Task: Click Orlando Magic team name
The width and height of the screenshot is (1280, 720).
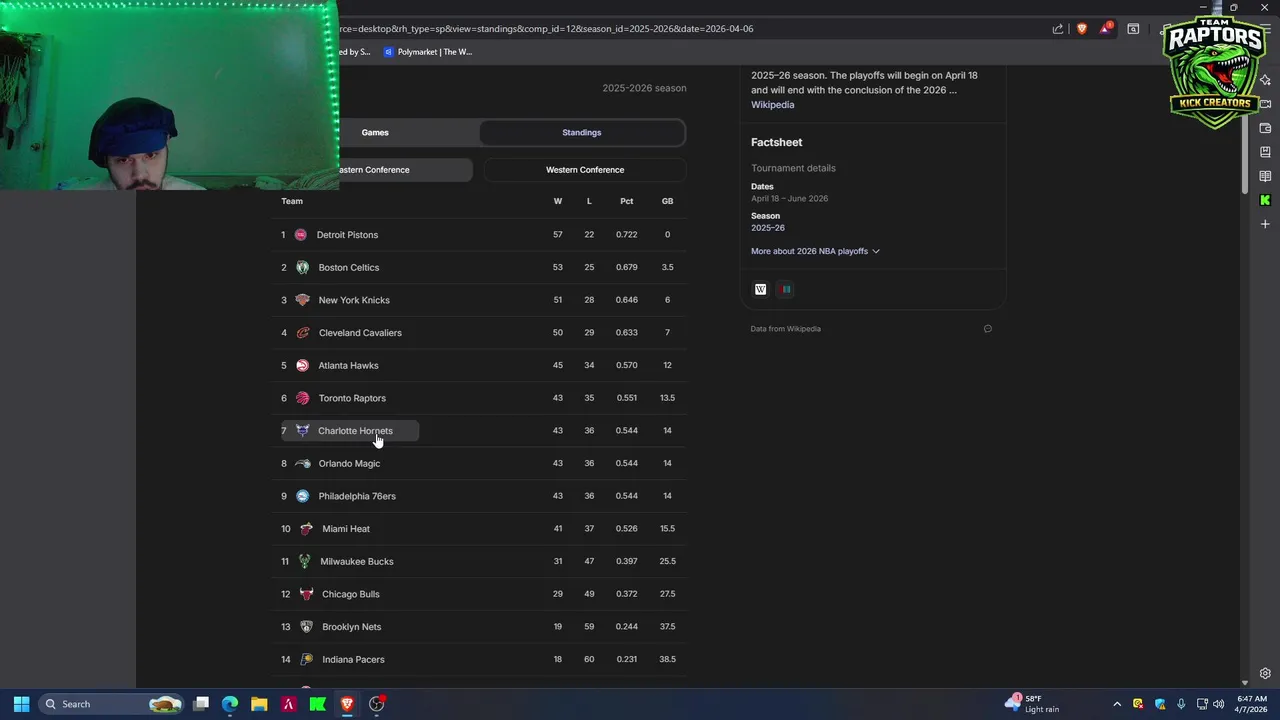Action: [349, 464]
